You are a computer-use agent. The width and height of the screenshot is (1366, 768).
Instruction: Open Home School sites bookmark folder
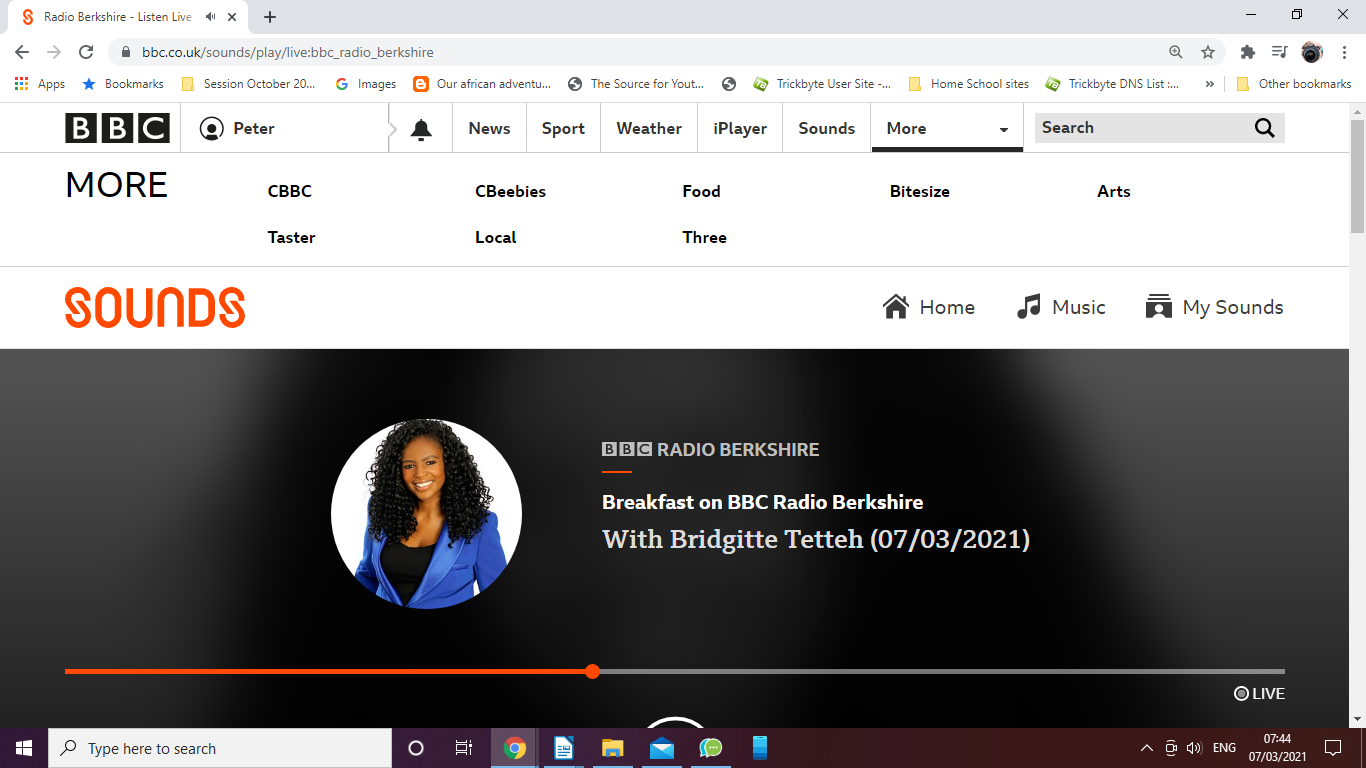[969, 84]
